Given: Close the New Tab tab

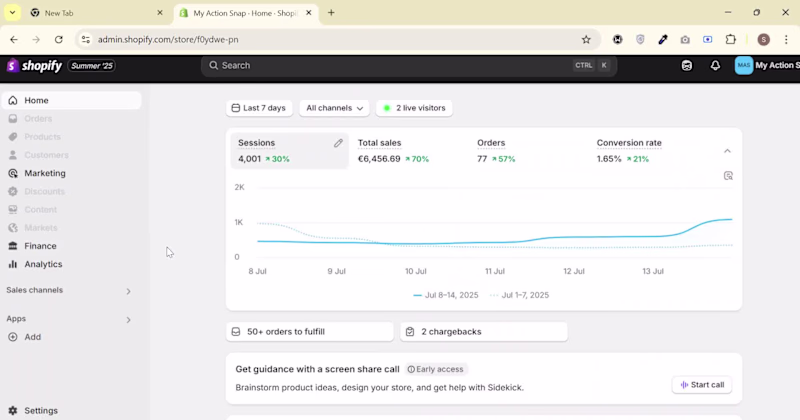Looking at the screenshot, I should (x=160, y=13).
